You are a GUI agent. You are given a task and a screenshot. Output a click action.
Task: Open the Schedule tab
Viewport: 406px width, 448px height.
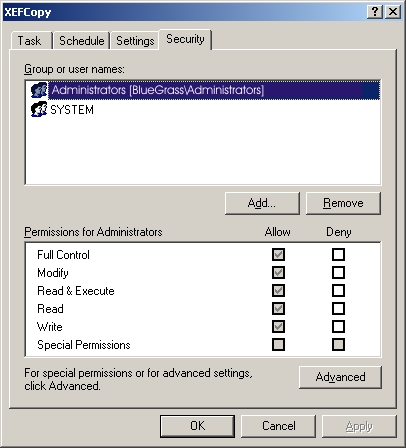click(x=82, y=41)
